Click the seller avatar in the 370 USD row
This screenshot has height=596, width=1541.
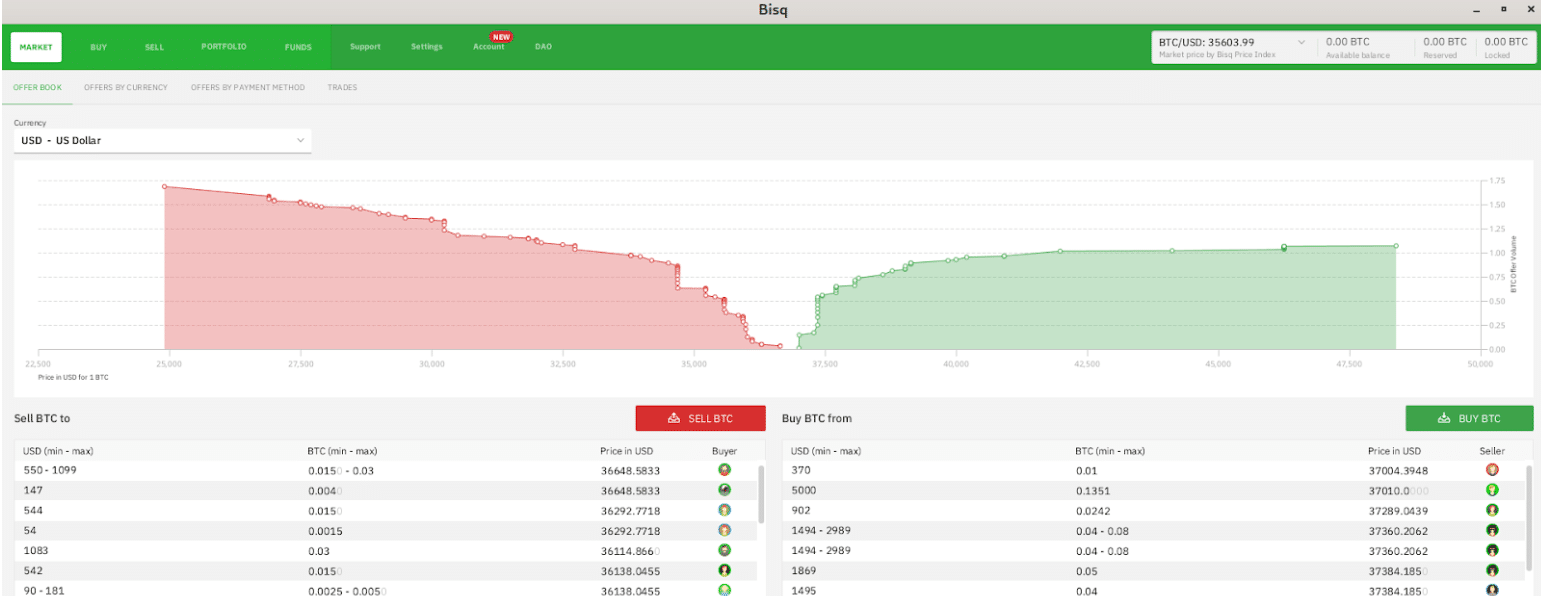[1492, 470]
